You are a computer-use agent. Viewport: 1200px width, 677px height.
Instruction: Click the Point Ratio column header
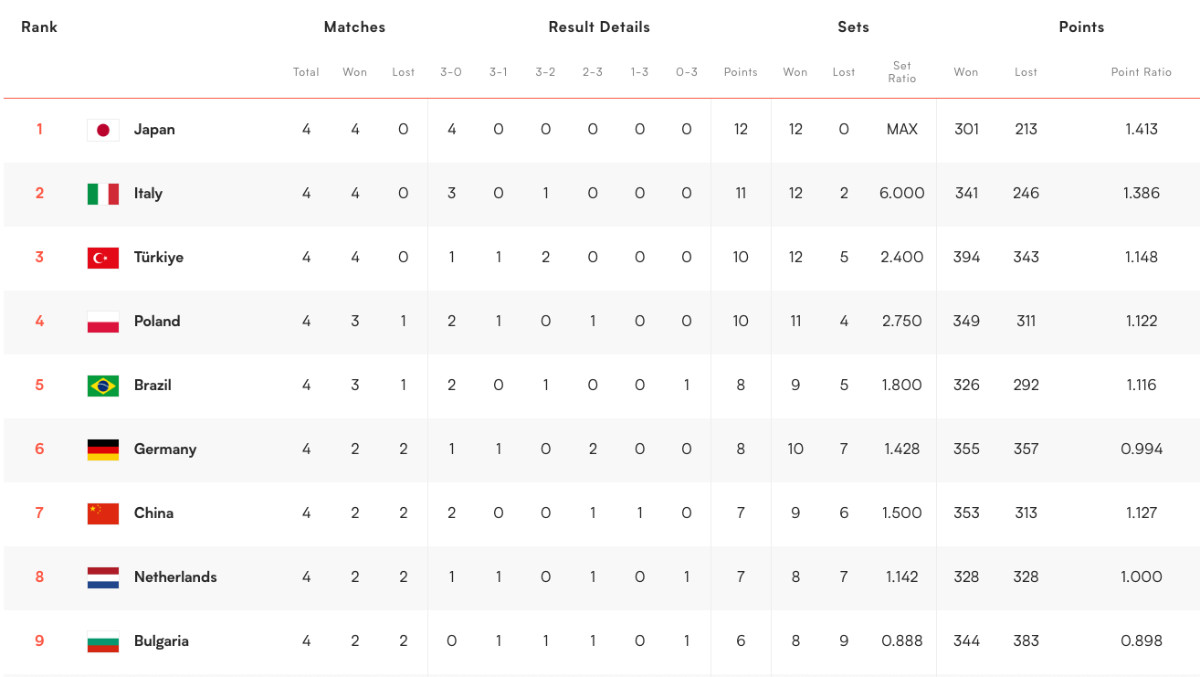click(x=1141, y=72)
